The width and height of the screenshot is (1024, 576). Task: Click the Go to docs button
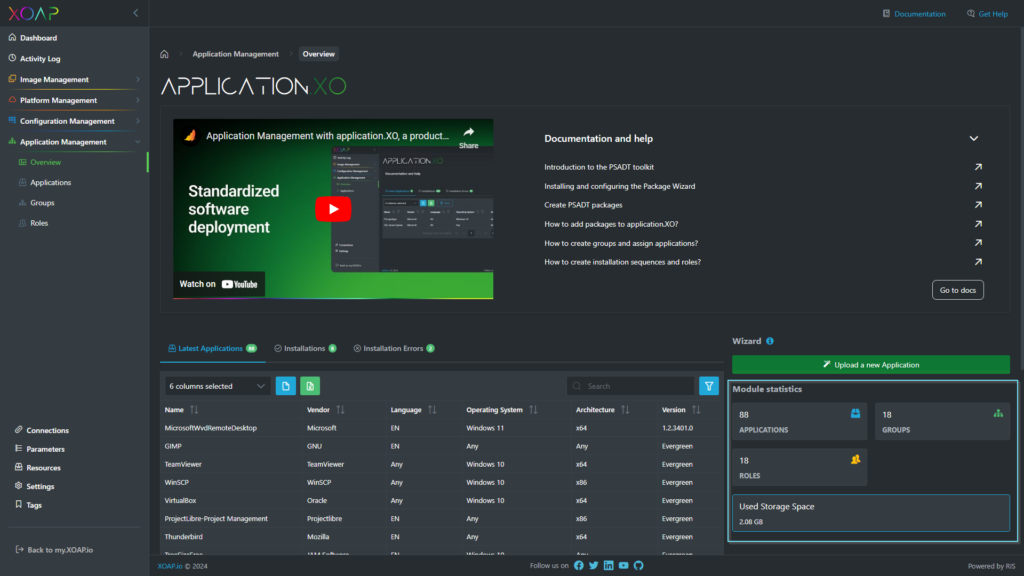(957, 290)
